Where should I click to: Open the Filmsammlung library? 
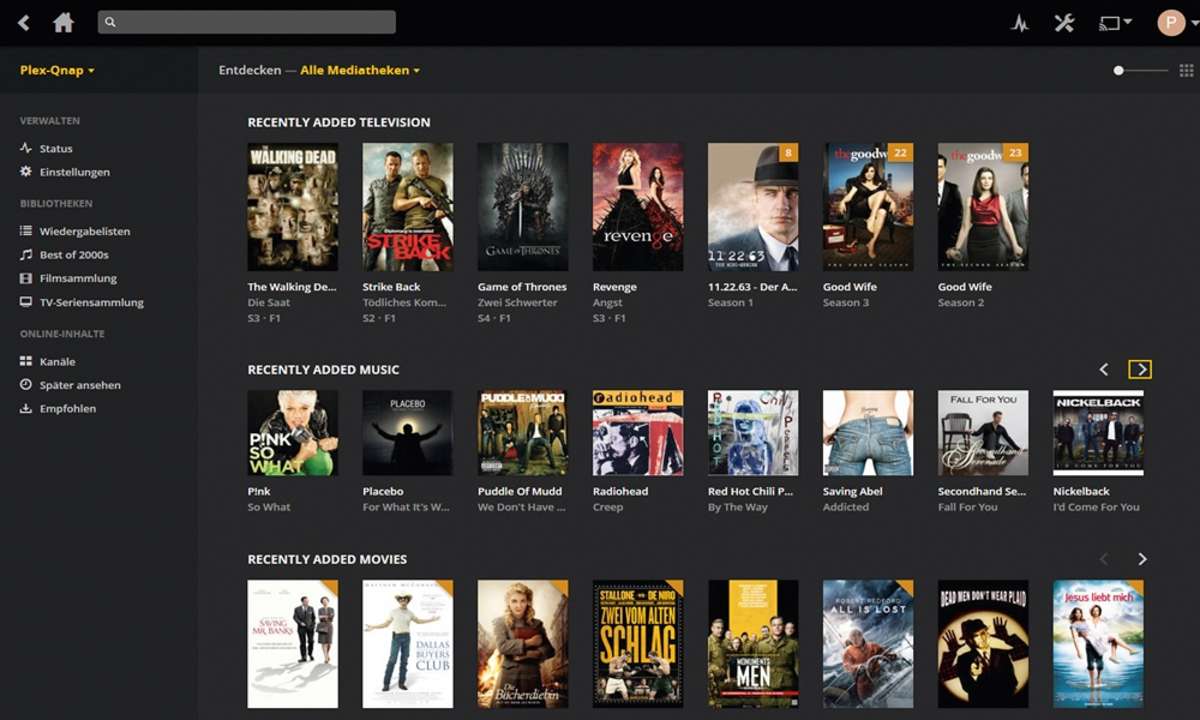(78, 279)
